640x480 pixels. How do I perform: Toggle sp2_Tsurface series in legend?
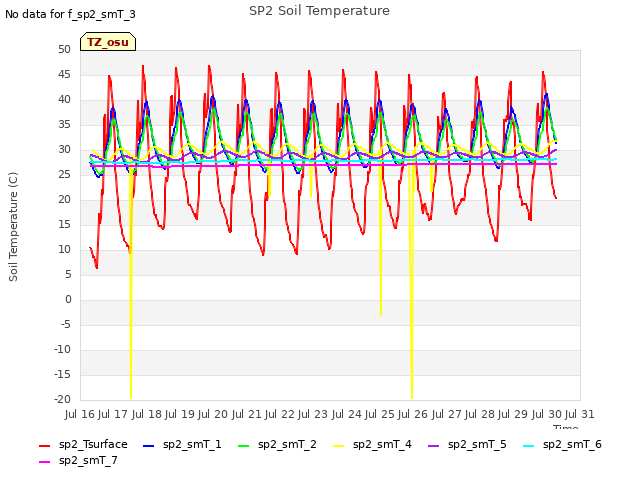[x=83, y=444]
